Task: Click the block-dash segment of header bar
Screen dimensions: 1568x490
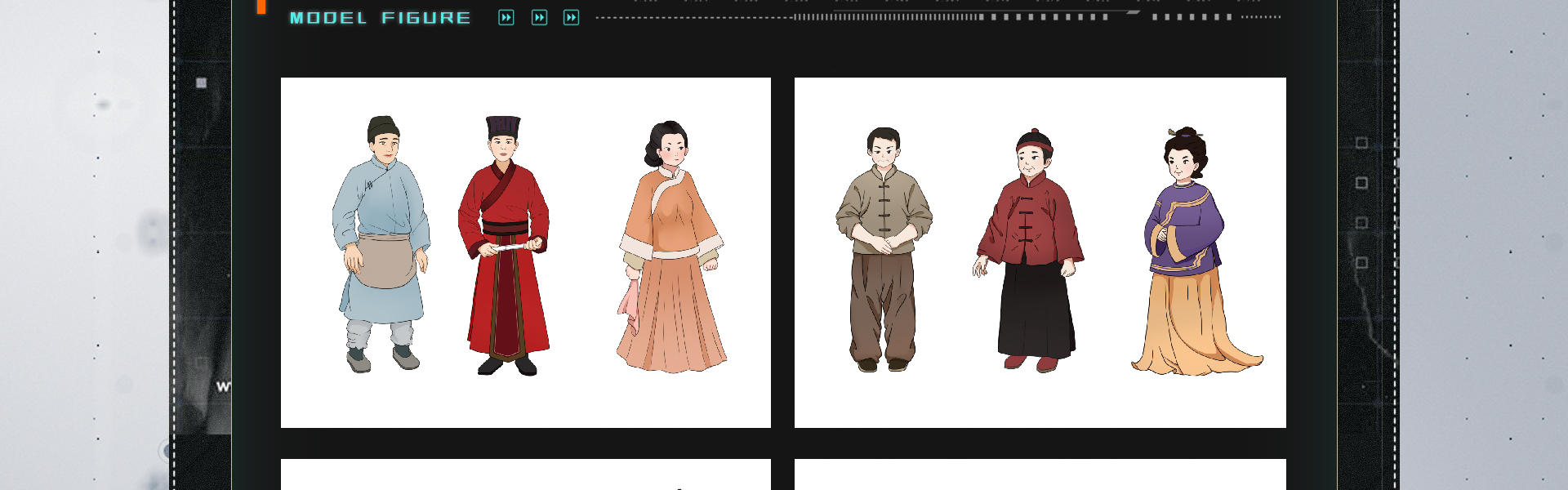Action: click(x=1045, y=16)
